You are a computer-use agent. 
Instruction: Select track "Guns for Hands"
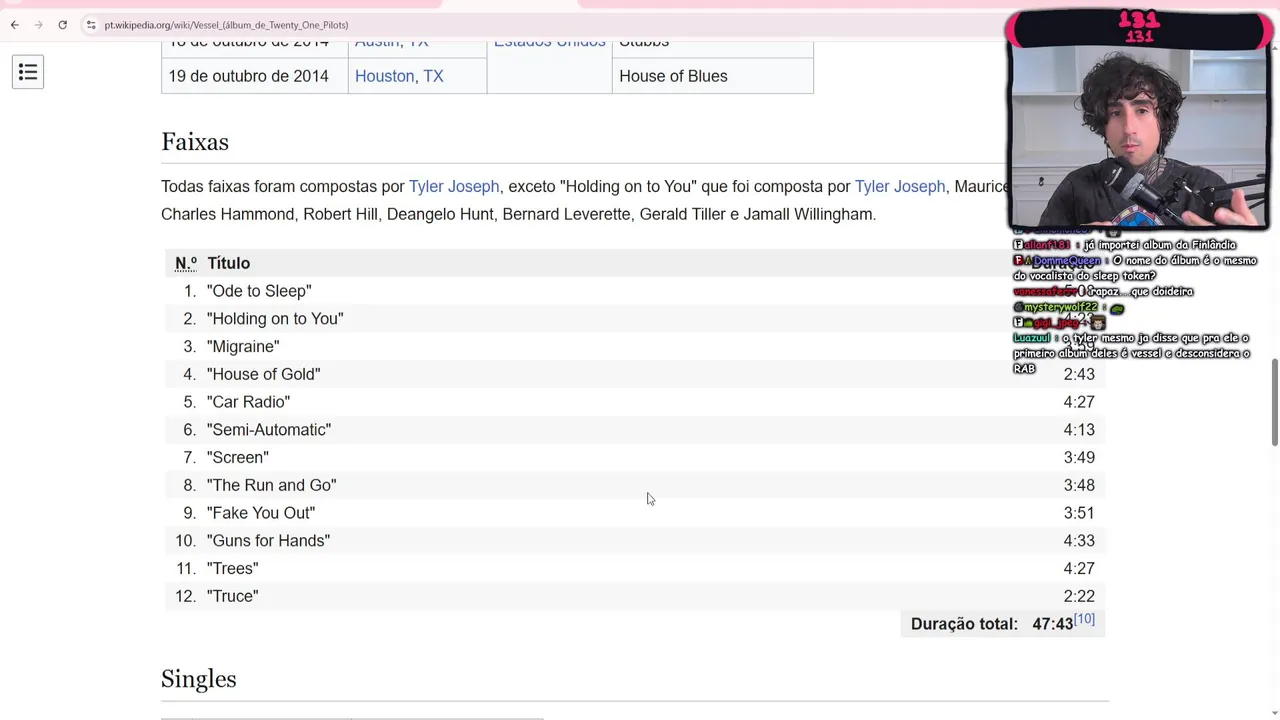tap(268, 541)
